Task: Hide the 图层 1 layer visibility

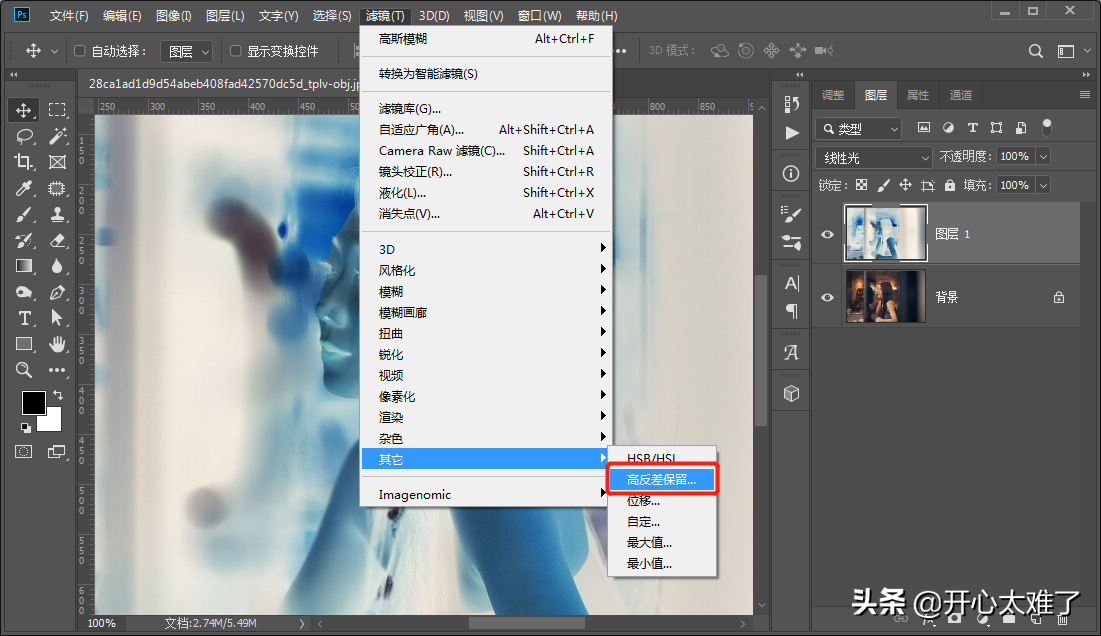Action: click(827, 234)
